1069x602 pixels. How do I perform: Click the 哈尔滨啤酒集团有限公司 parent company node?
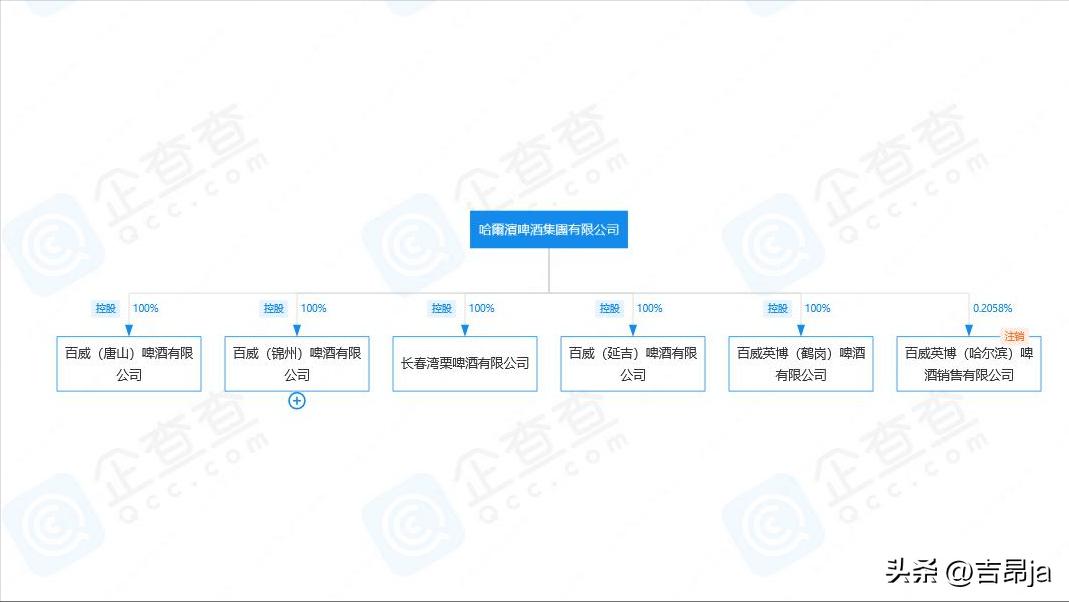549,229
